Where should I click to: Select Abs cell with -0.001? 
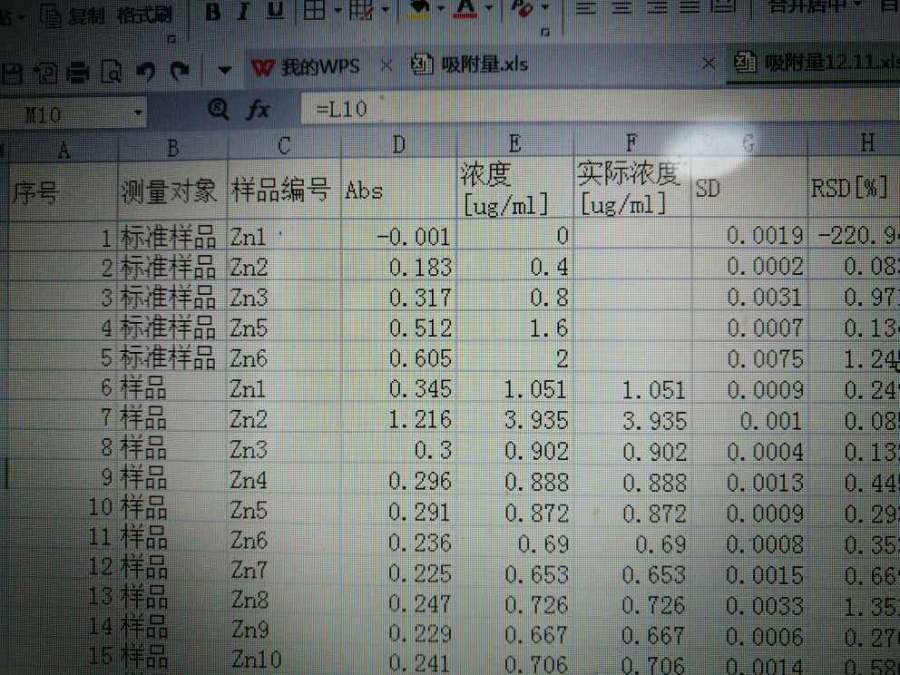[x=399, y=236]
